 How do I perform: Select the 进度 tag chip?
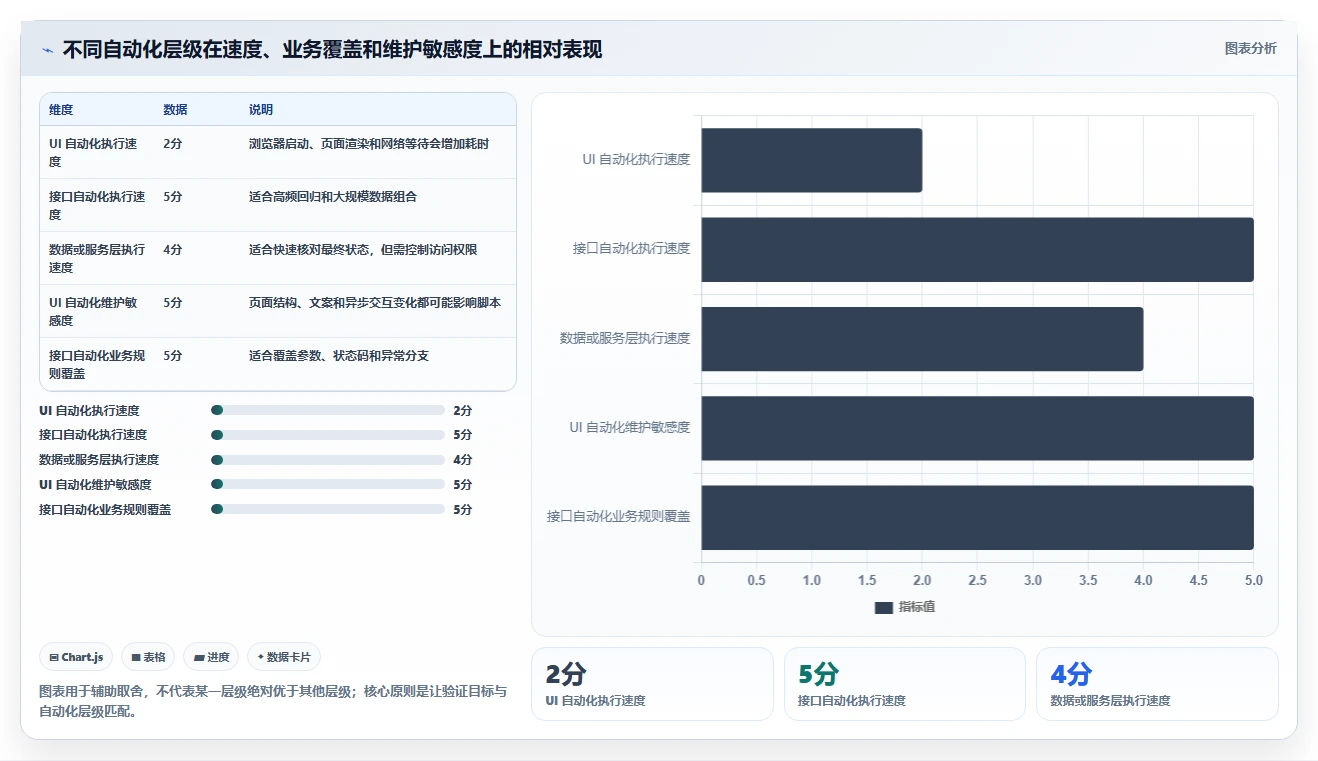212,657
